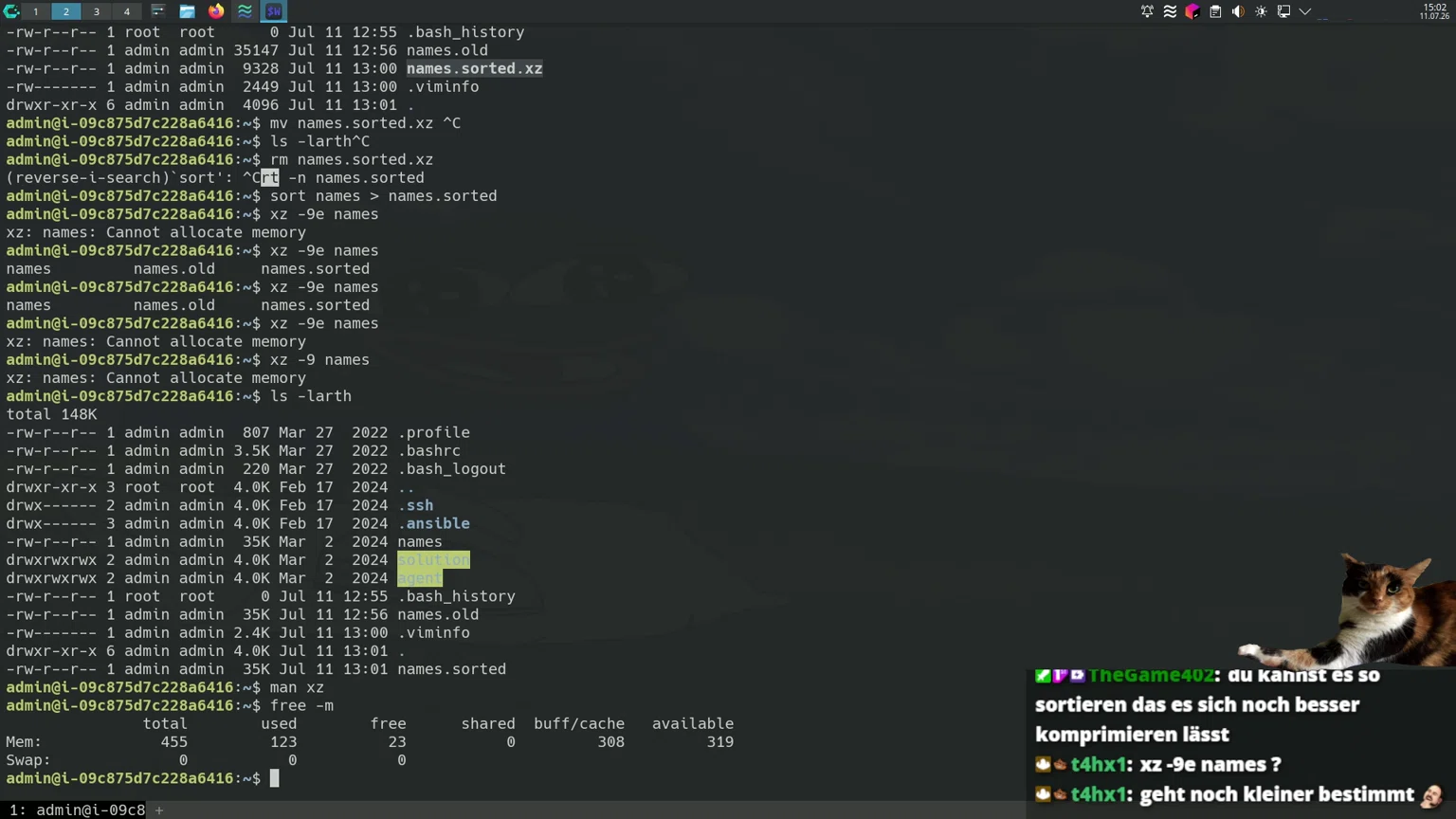Viewport: 1456px width, 819px height.
Task: Open the clipboard tray icon
Action: pyautogui.click(x=1215, y=11)
